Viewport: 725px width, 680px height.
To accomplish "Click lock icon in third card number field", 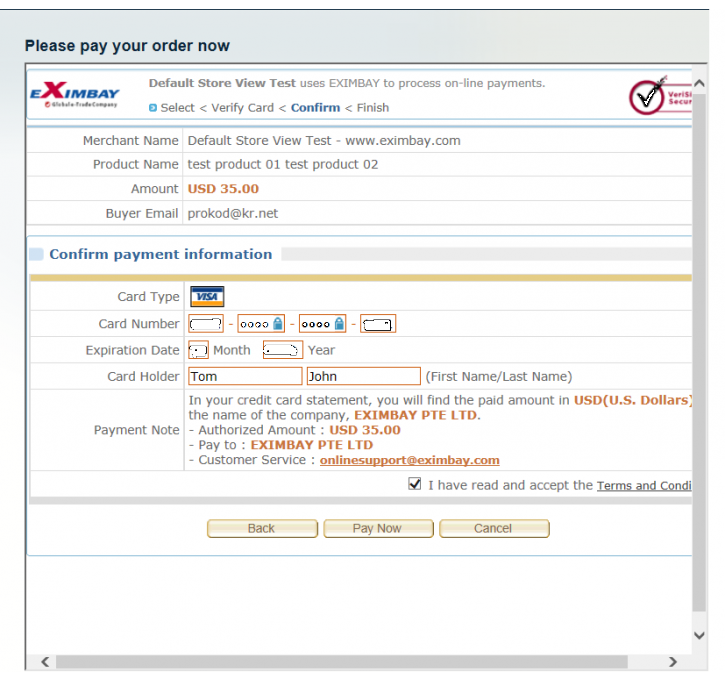I will point(339,324).
